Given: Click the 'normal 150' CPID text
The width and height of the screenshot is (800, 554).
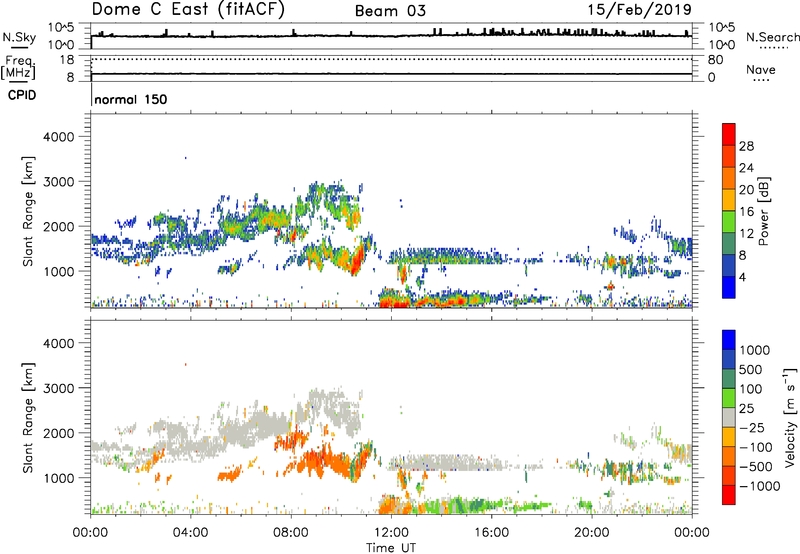Looking at the screenshot, I should [x=131, y=99].
